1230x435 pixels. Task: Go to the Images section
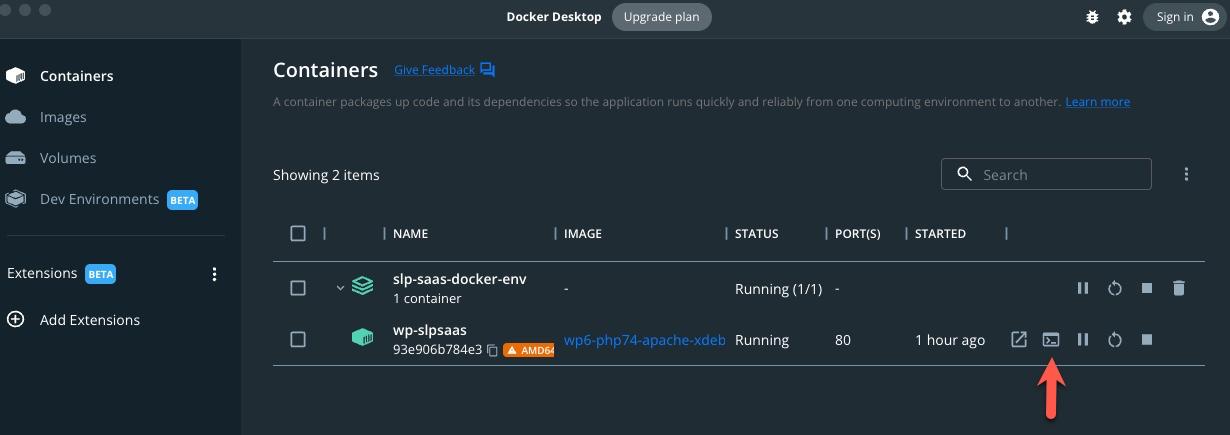[x=63, y=117]
